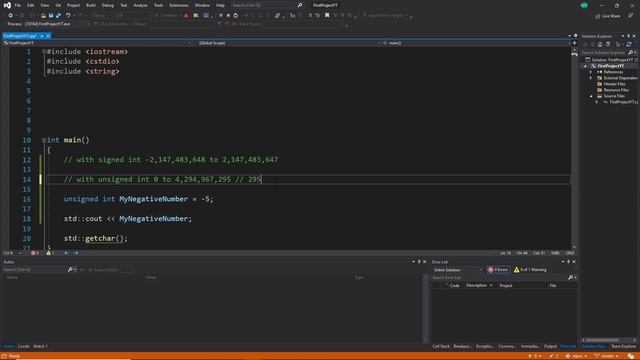Switch to the Team Explorer tab
This screenshot has height=360, width=640.
pyautogui.click(x=623, y=346)
